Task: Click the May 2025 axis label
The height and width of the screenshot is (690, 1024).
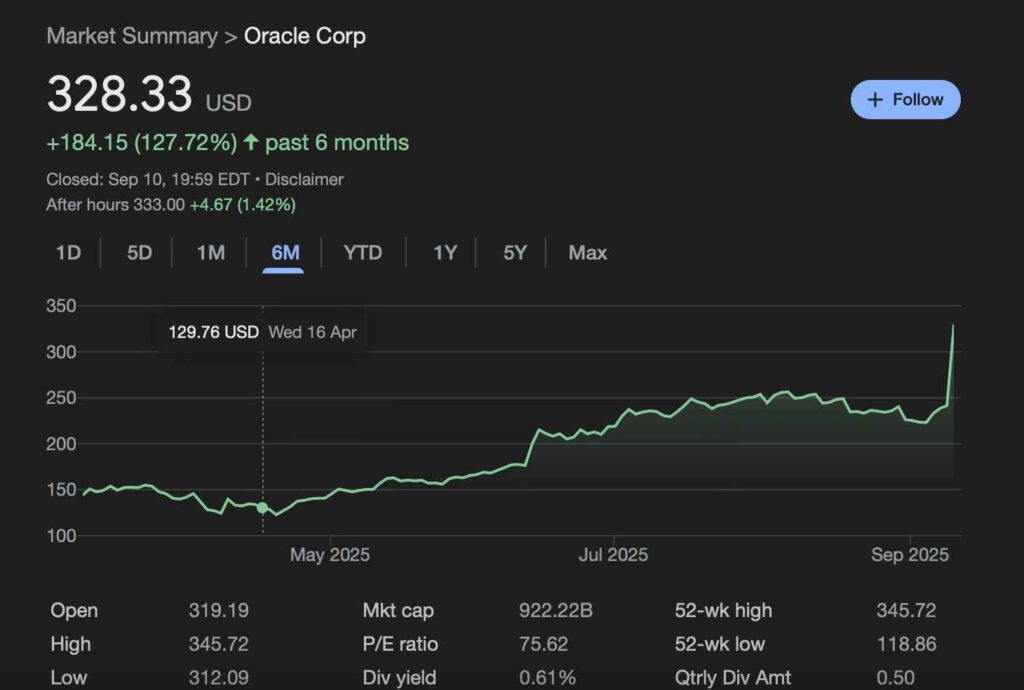Action: 330,555
